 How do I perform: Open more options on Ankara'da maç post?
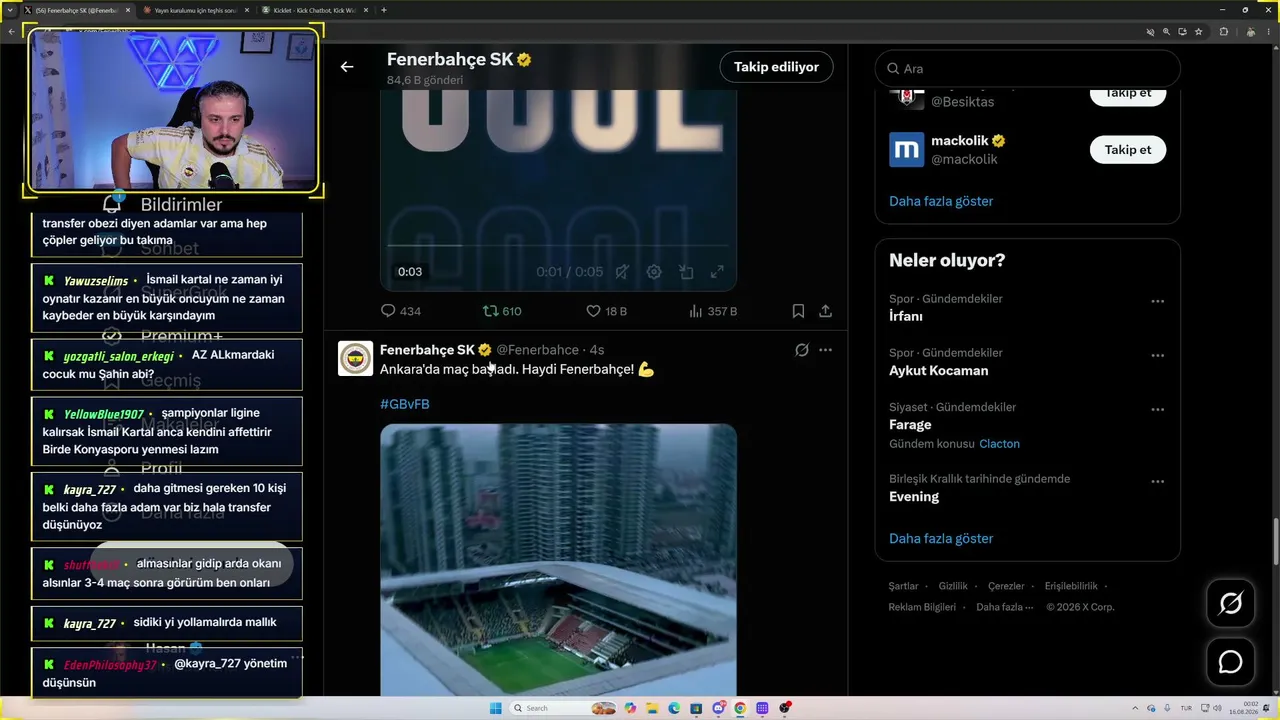point(825,350)
